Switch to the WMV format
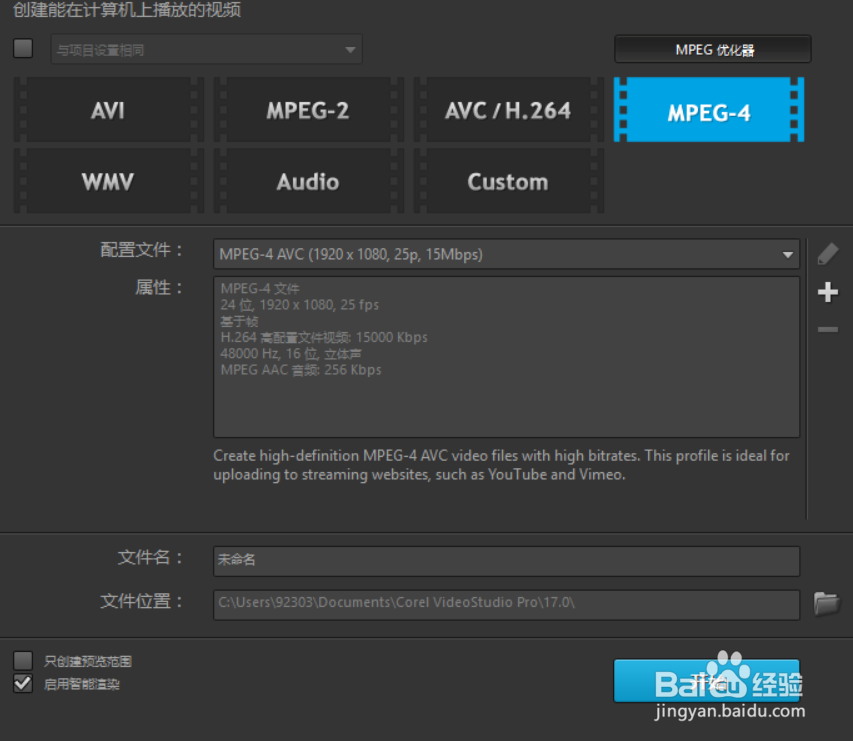Screen dimensions: 853x741 (108, 181)
